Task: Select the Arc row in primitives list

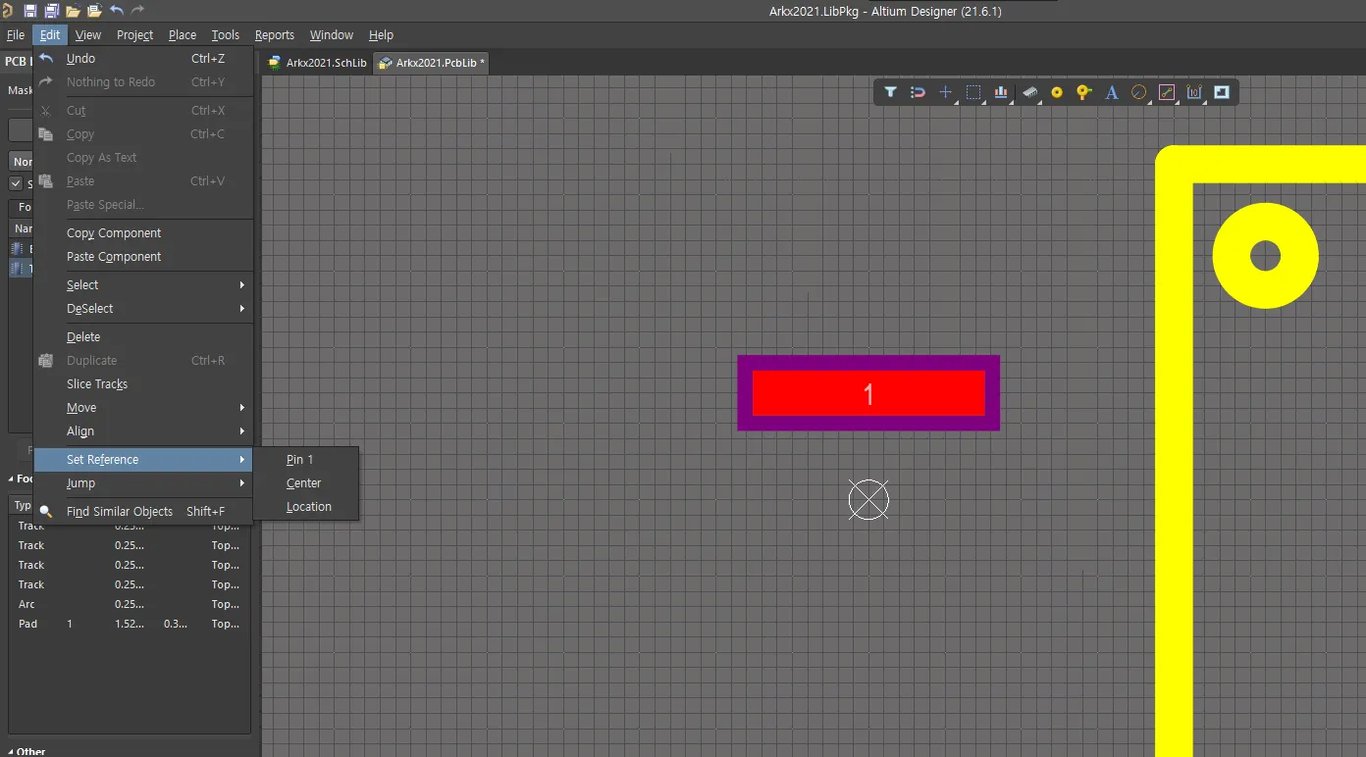Action: coord(129,604)
